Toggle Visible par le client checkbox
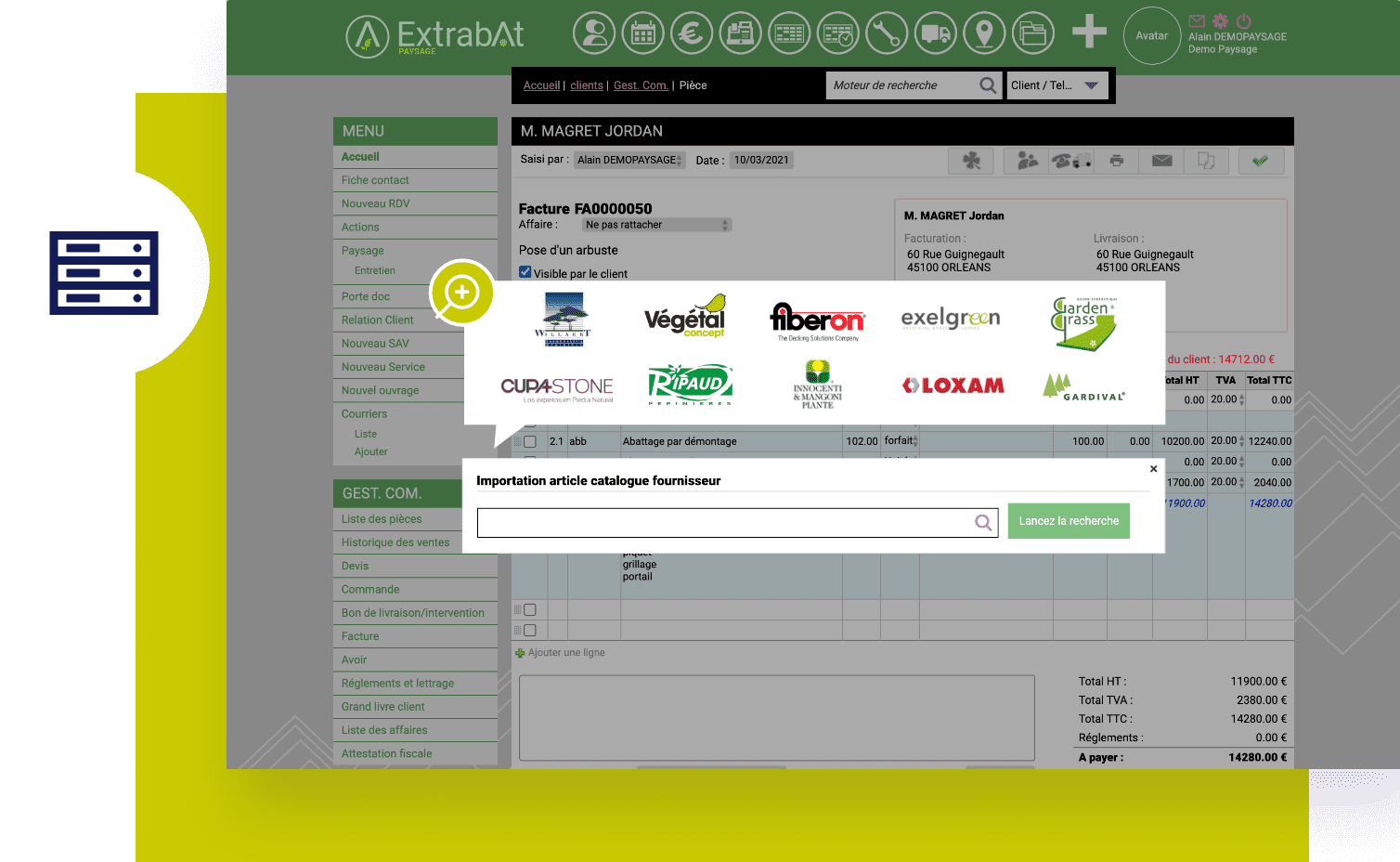 click(x=525, y=272)
